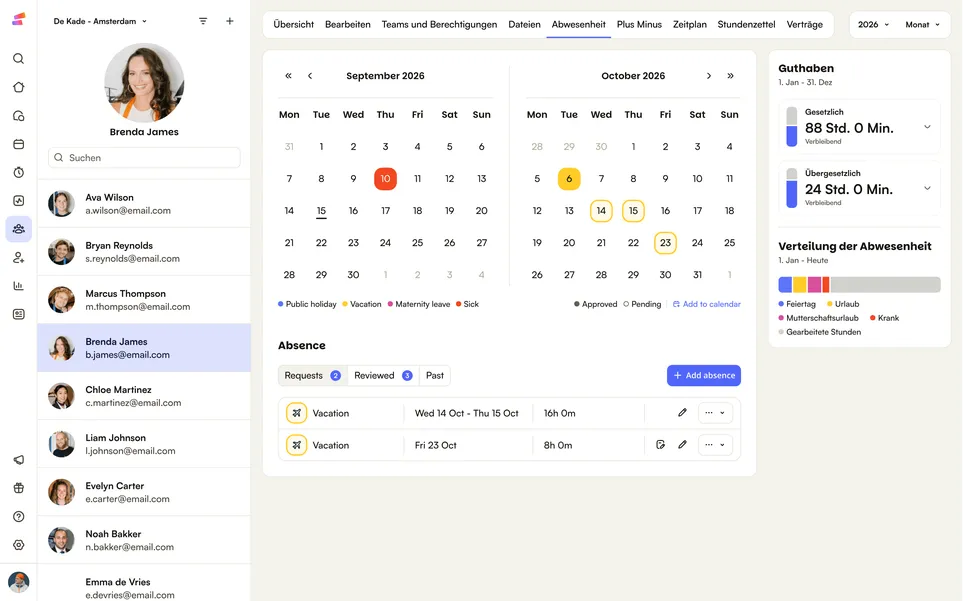
Task: Open the gift icon in sidebar
Action: click(18, 488)
